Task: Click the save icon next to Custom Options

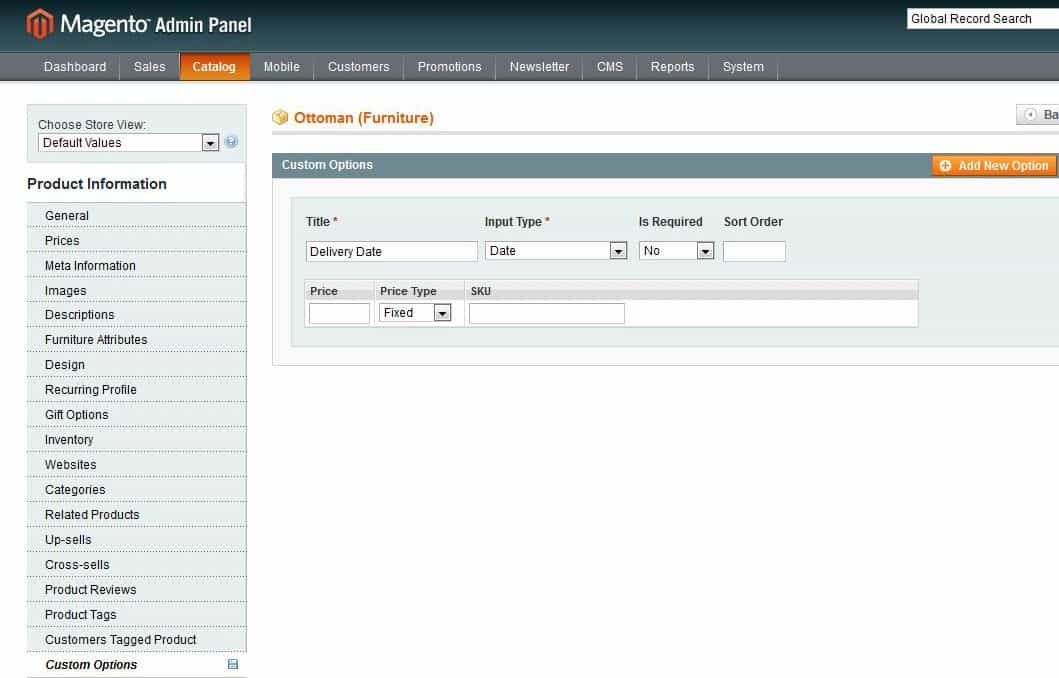Action: [233, 665]
